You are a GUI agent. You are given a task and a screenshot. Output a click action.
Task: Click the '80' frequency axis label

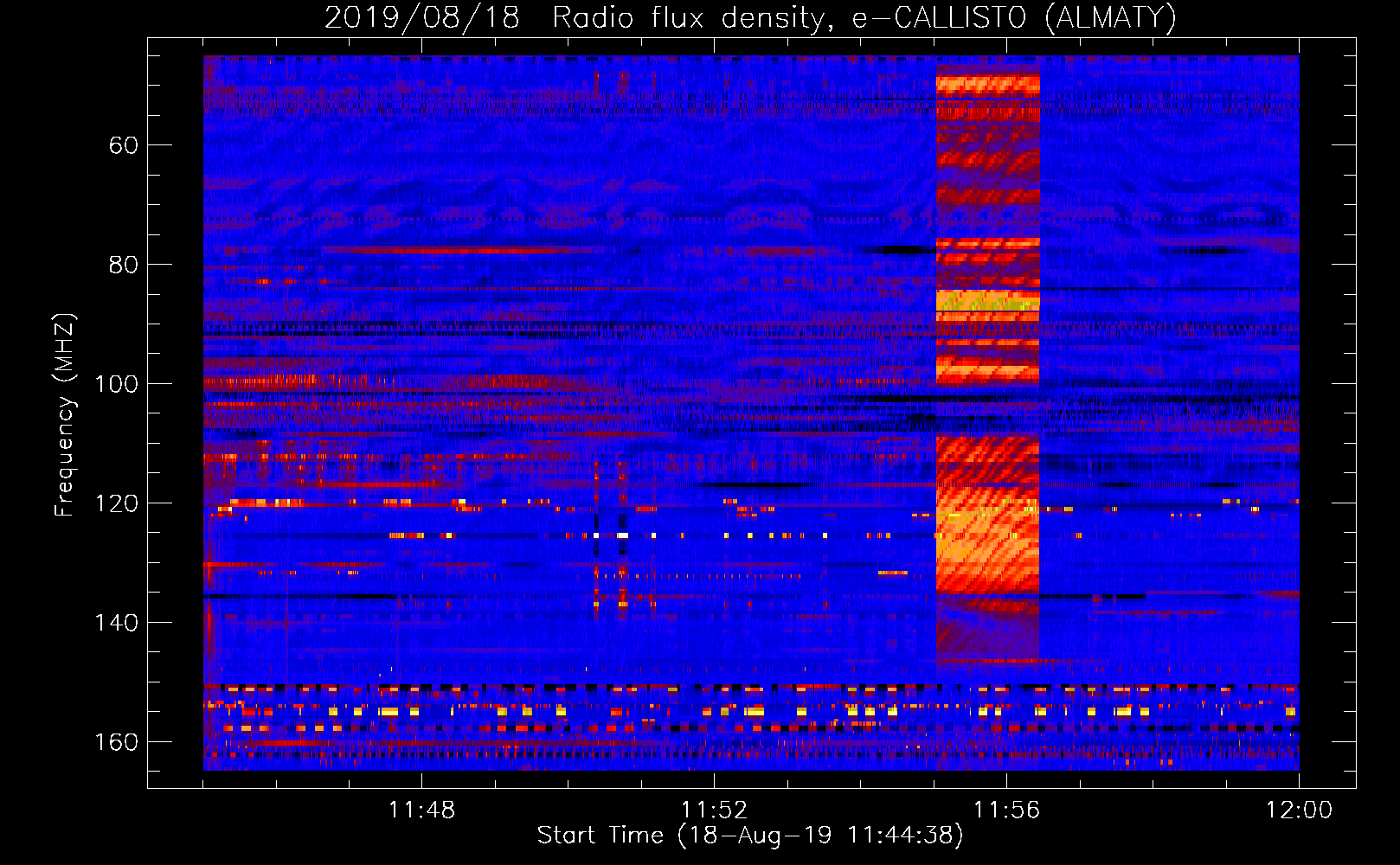point(123,265)
